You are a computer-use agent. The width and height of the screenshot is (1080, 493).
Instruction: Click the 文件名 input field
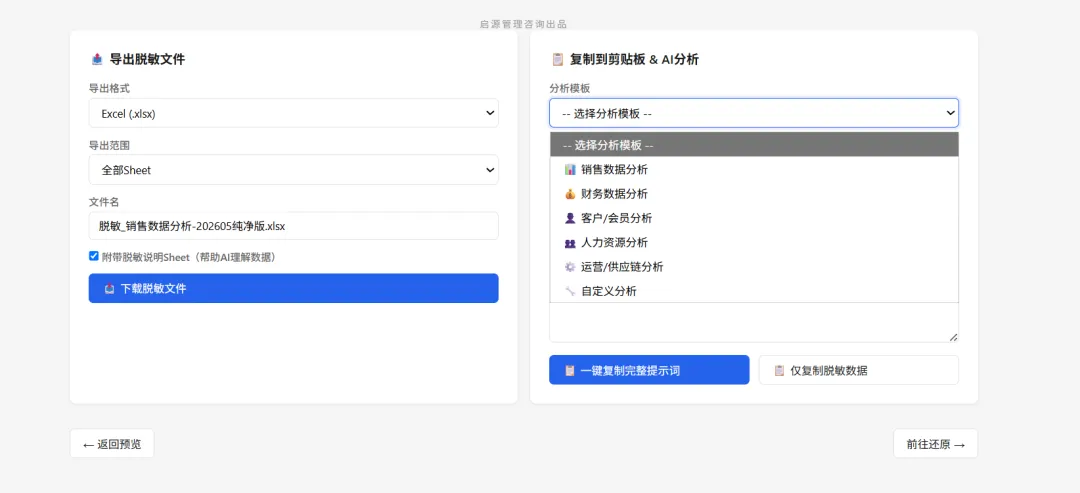pyautogui.click(x=293, y=226)
